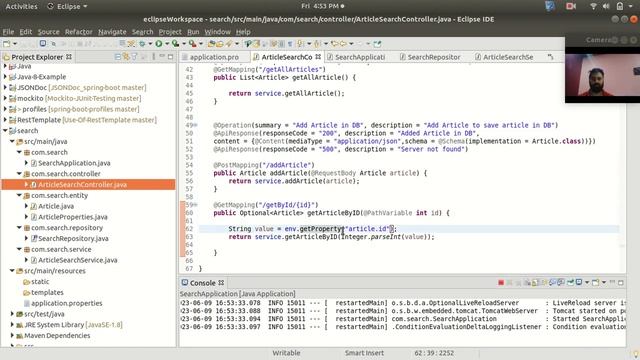Run the application with the green Run icon

159,44
